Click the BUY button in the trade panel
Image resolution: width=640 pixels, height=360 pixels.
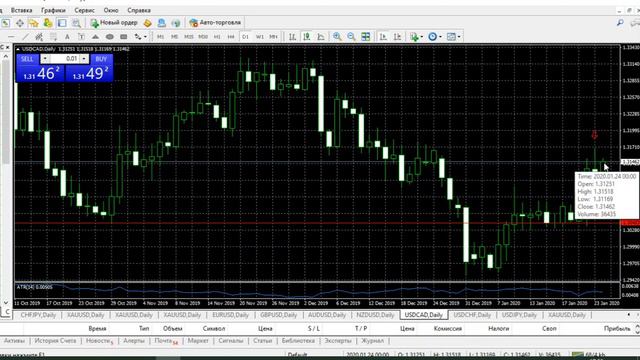(101, 59)
